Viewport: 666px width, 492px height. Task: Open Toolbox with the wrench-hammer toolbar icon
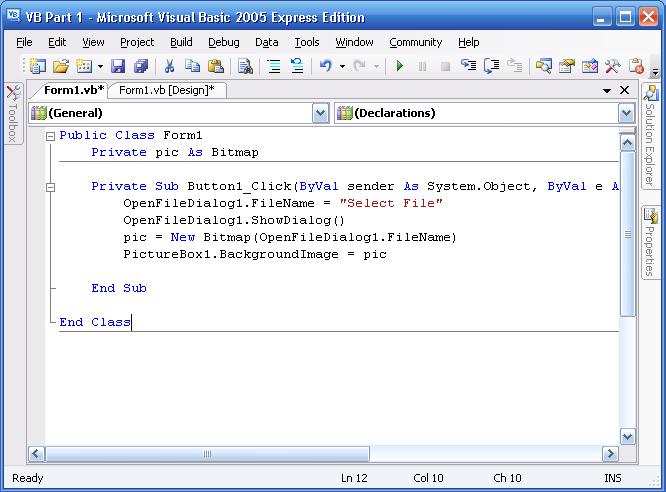pyautogui.click(x=612, y=66)
